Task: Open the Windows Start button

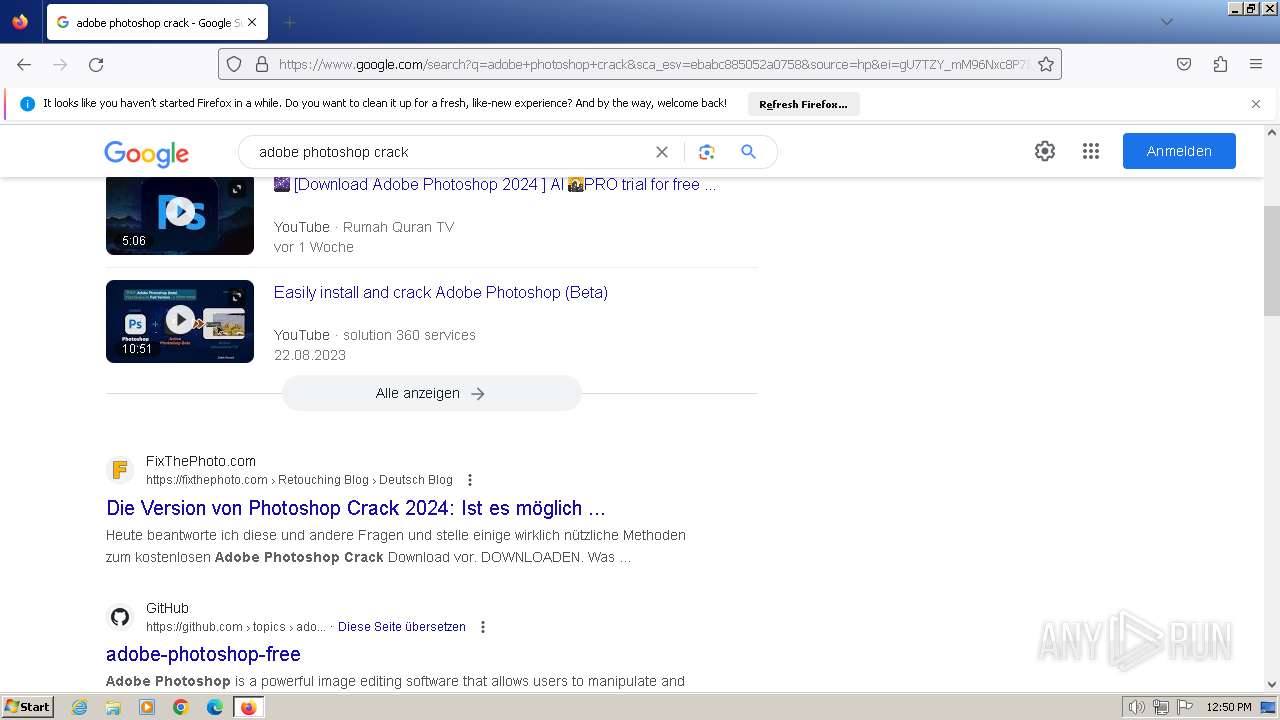Action: coord(27,707)
